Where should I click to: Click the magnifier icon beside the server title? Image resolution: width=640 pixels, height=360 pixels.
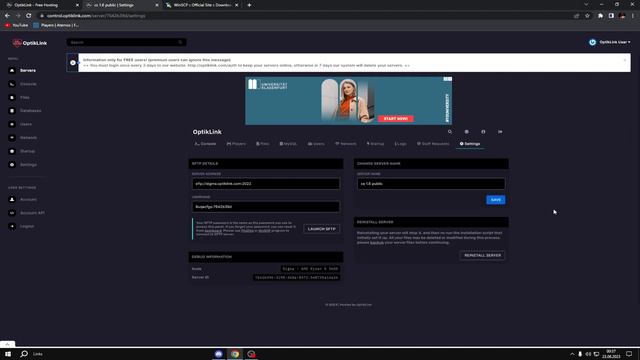point(450,132)
